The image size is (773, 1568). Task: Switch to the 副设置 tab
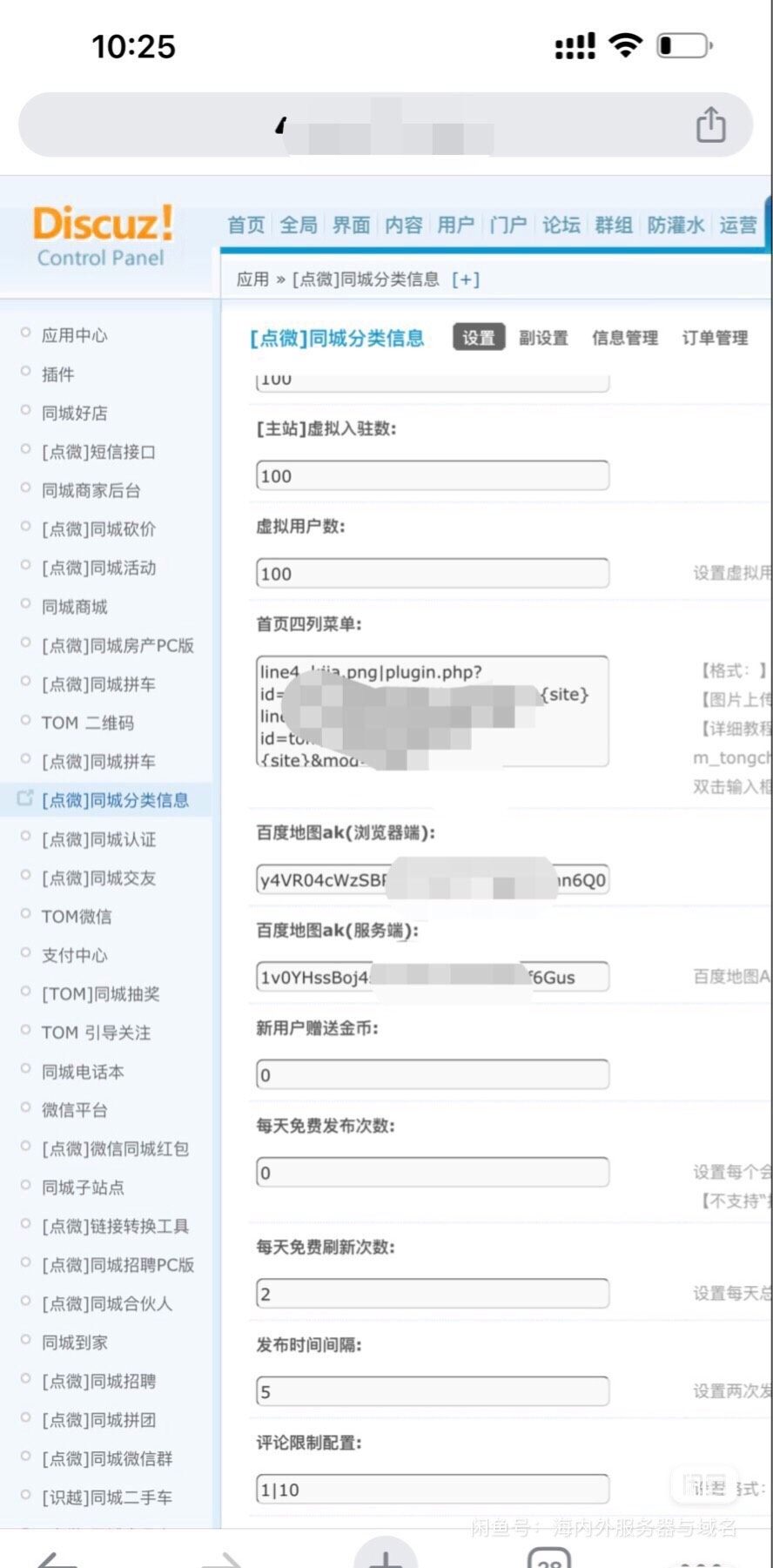(x=543, y=338)
